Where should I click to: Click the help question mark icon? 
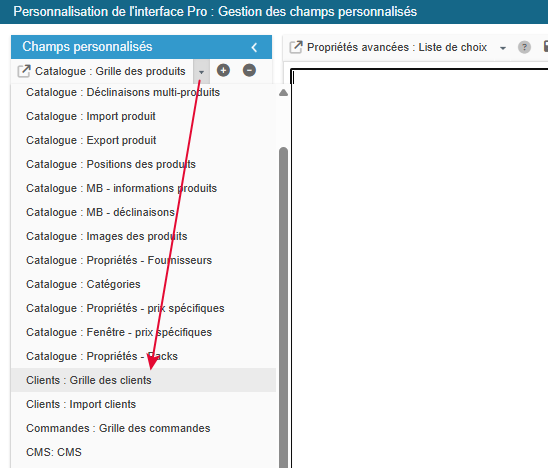[x=524, y=47]
